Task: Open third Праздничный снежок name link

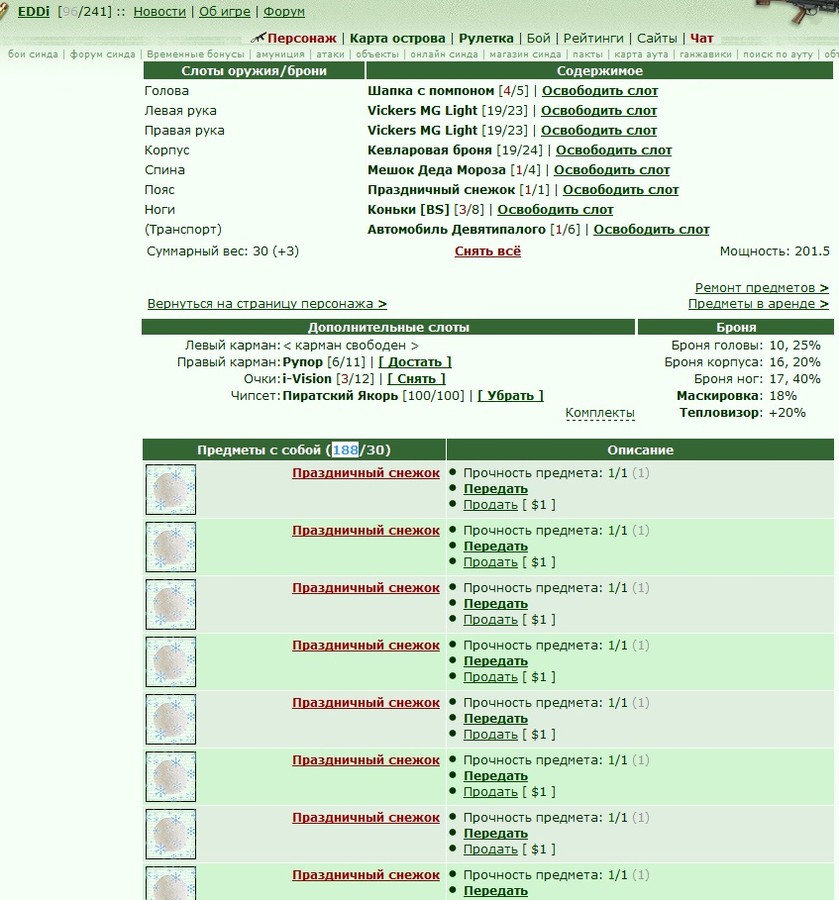Action: pyautogui.click(x=366, y=588)
